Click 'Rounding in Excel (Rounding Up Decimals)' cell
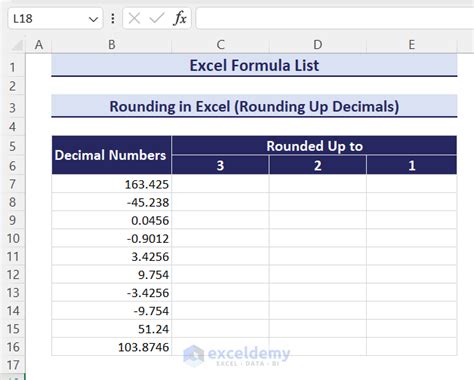Screen dimensions: 474x380 (254, 106)
